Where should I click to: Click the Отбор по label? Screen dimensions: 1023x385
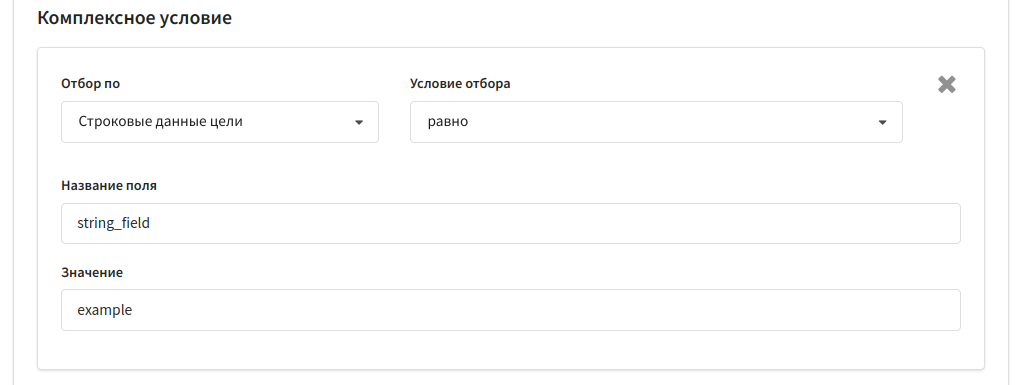click(x=91, y=84)
